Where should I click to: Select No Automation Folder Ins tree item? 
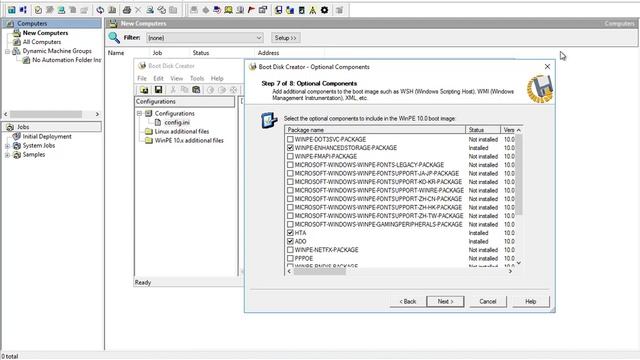click(66, 60)
